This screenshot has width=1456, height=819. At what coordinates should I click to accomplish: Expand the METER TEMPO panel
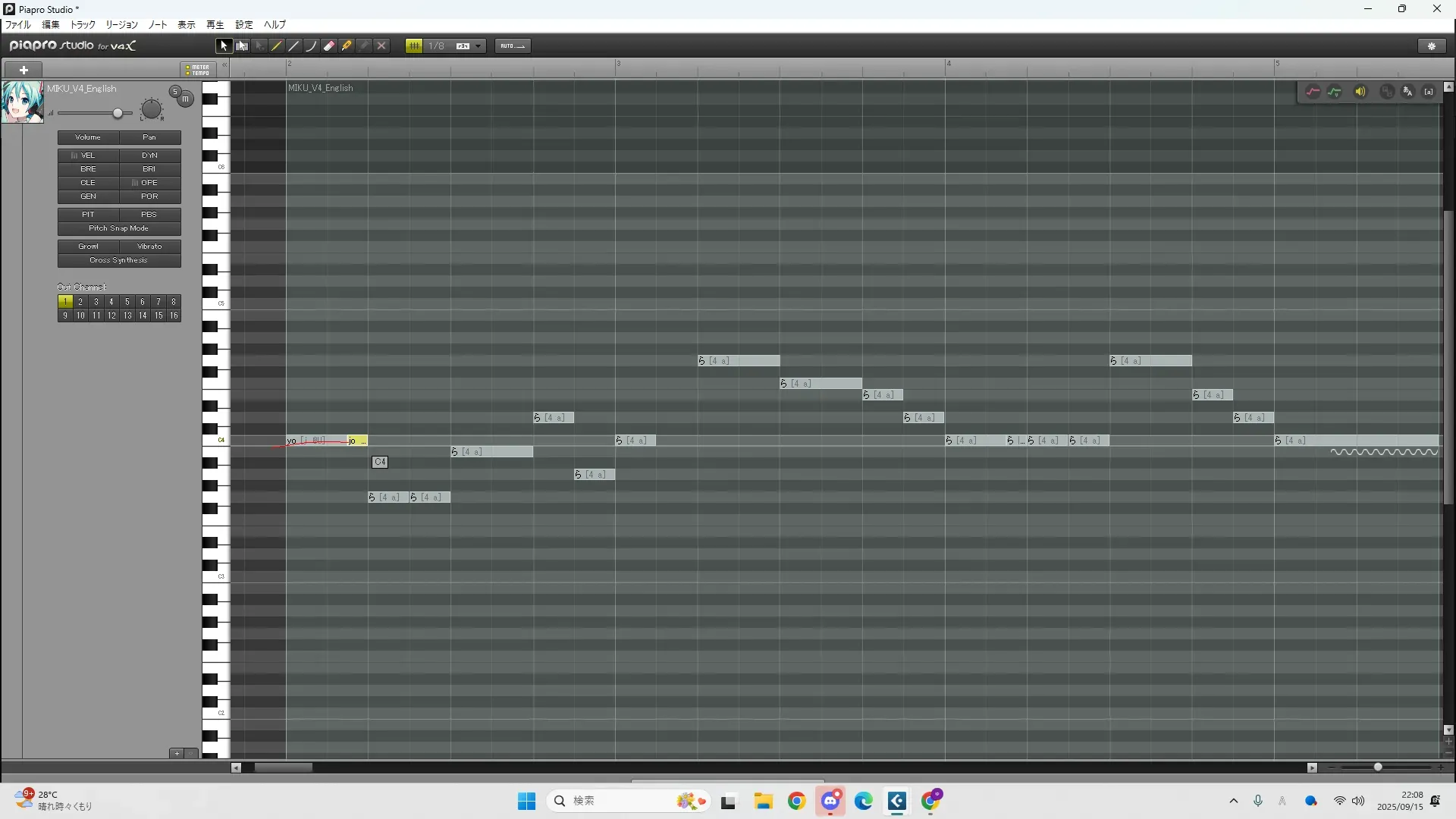pos(199,70)
